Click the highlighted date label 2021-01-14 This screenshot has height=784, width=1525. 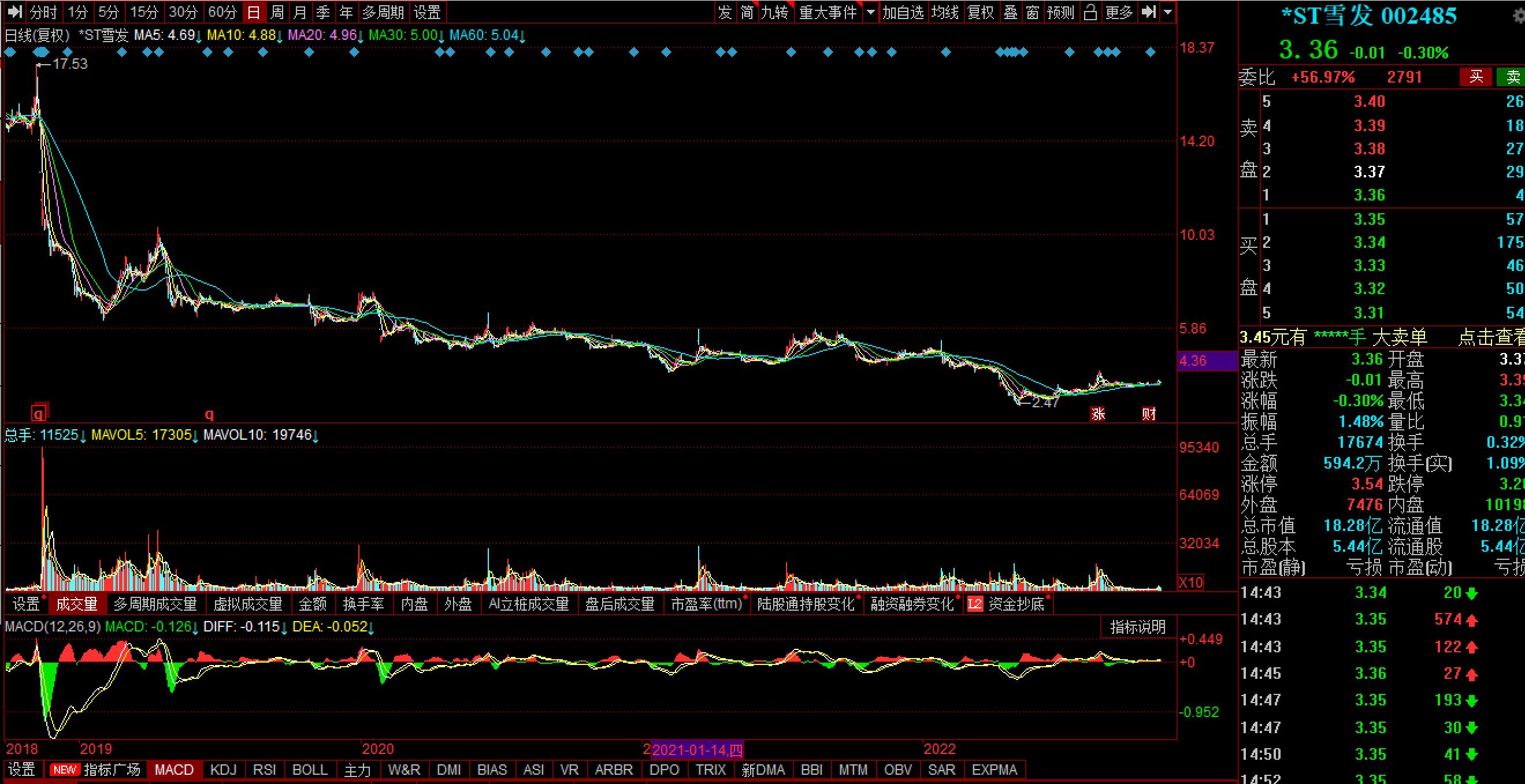(x=697, y=750)
